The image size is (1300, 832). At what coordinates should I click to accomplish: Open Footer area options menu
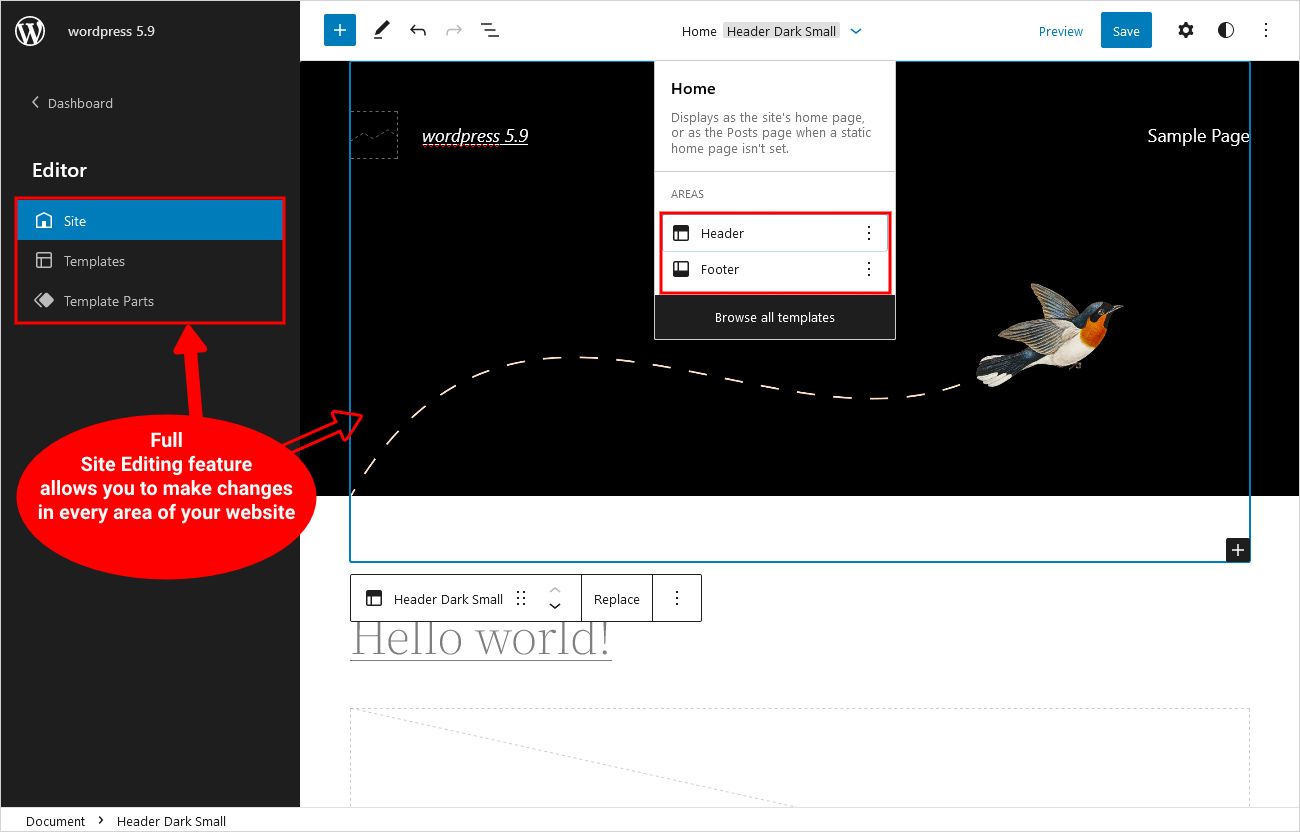coord(868,269)
